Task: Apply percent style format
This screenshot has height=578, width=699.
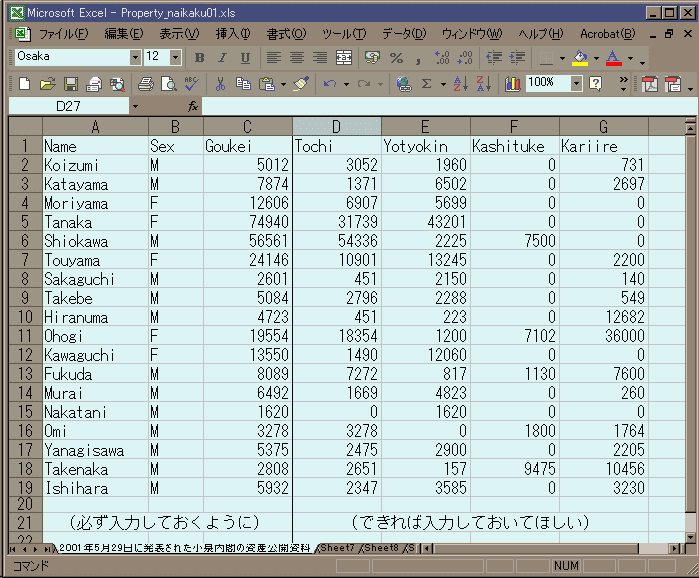Action: [x=396, y=57]
